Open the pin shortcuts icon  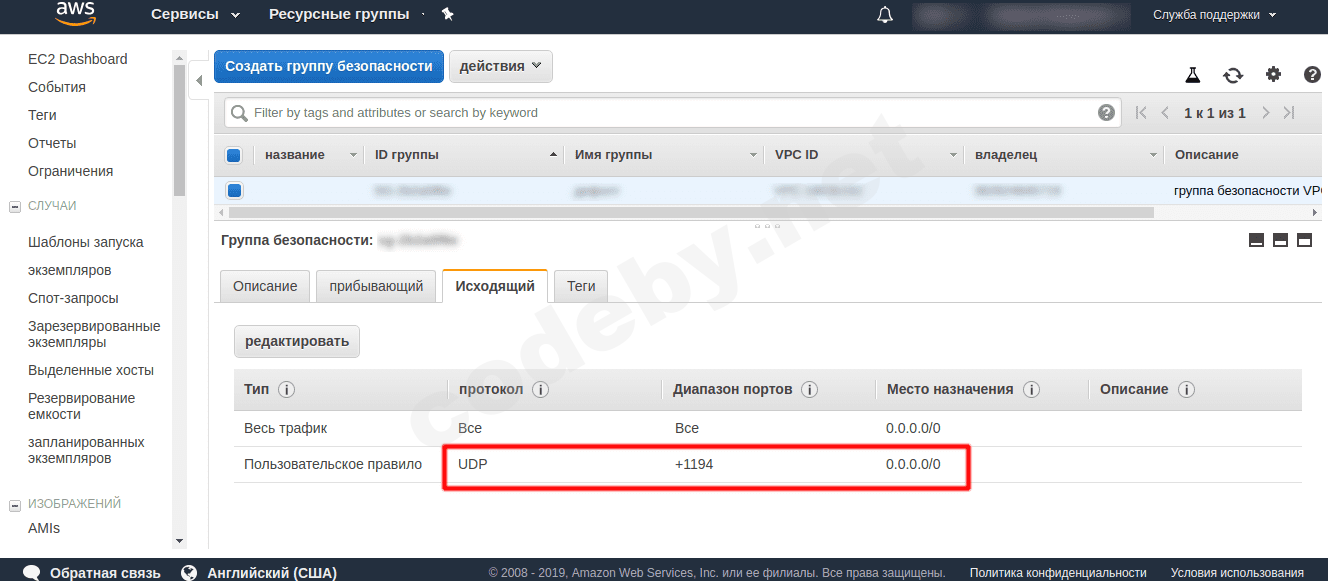(x=447, y=14)
